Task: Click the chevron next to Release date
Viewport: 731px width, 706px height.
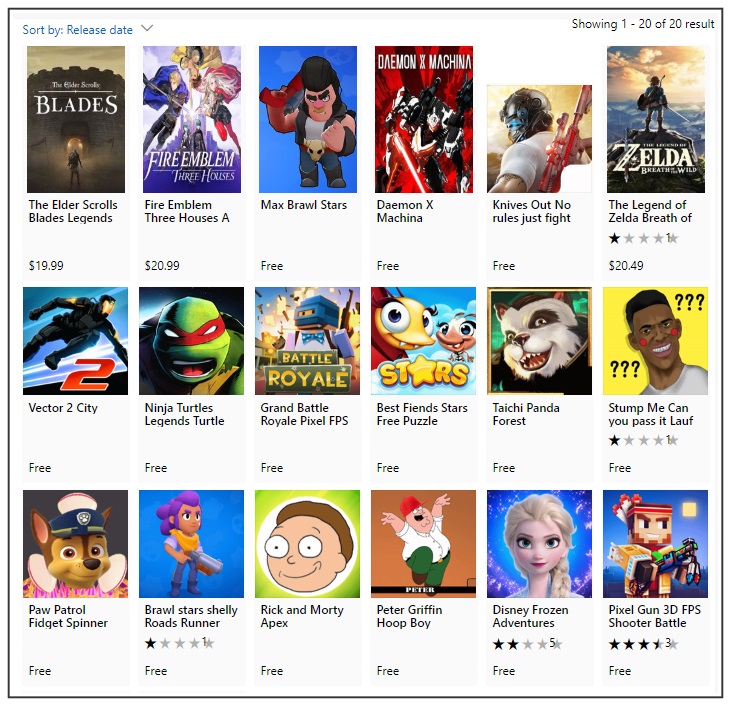Action: (x=147, y=28)
